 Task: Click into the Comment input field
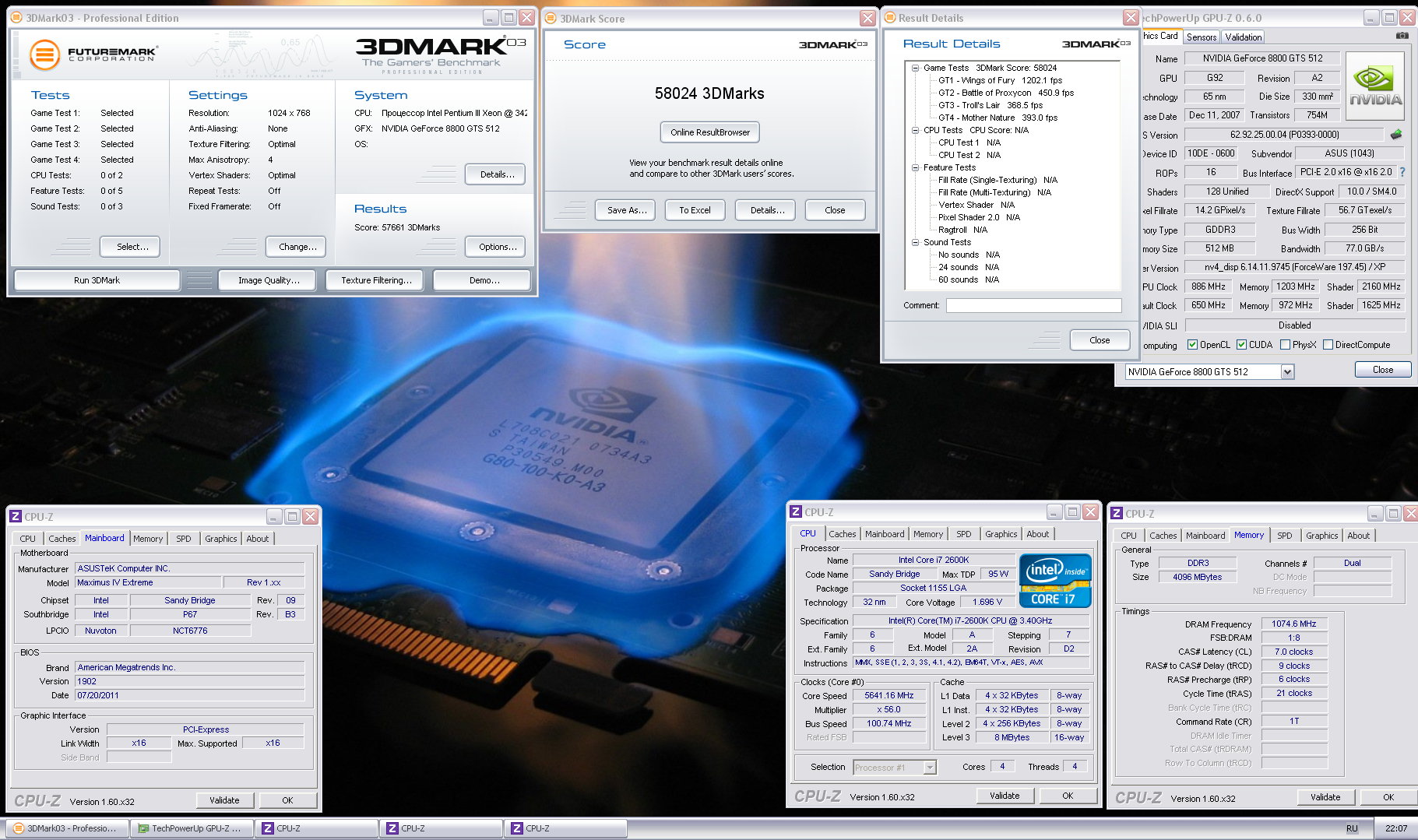(1034, 305)
